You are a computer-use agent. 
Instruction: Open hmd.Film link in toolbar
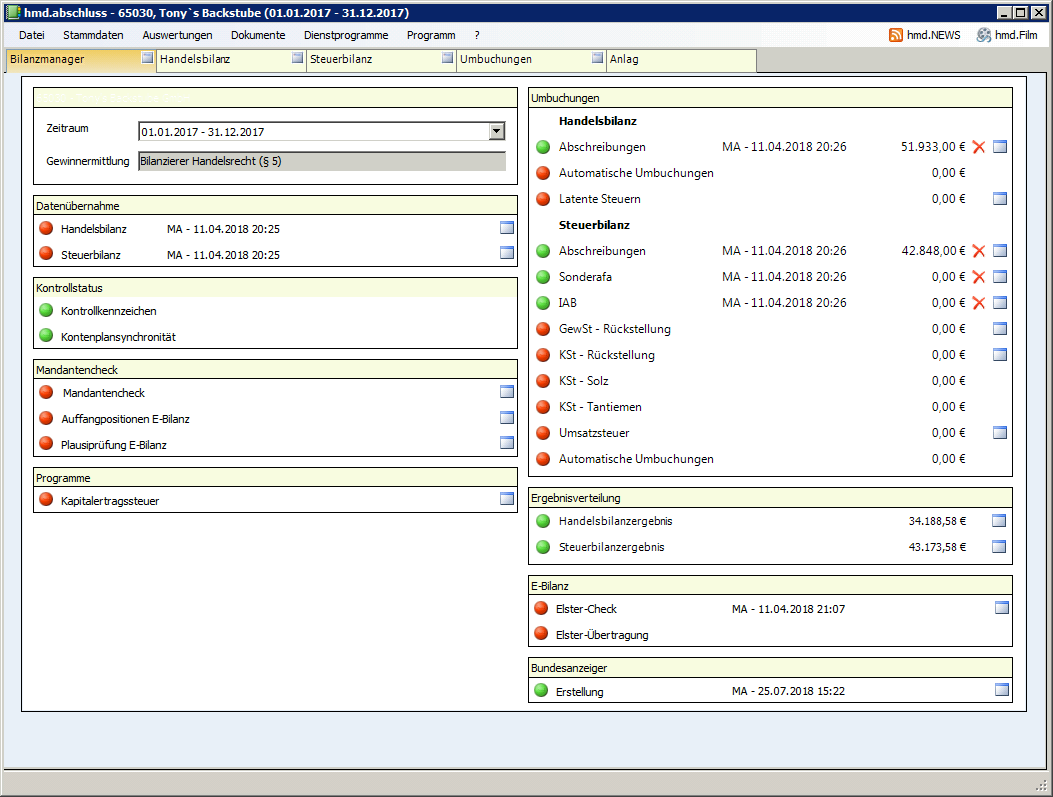click(x=1007, y=35)
